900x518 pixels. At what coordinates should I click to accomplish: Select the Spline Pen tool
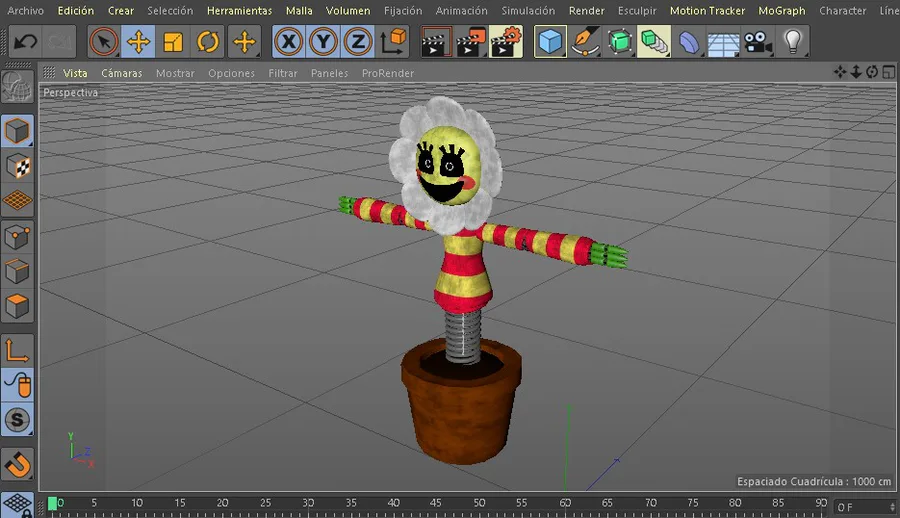pyautogui.click(x=585, y=41)
